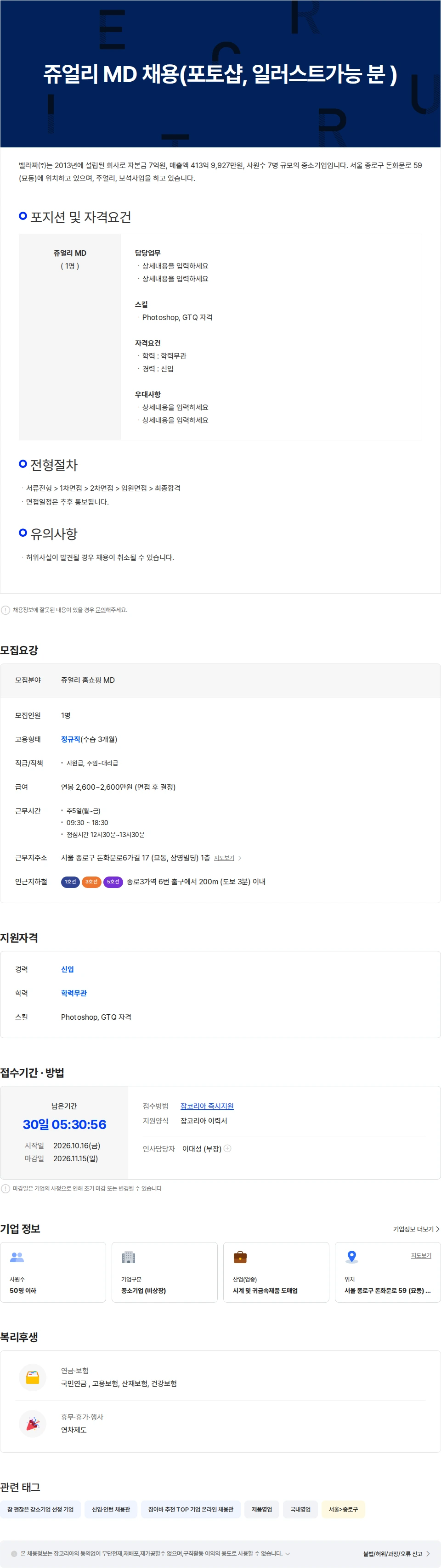Click the 쥬얼리 MD position cell
The width and height of the screenshot is (441, 1568).
pyautogui.click(x=70, y=337)
